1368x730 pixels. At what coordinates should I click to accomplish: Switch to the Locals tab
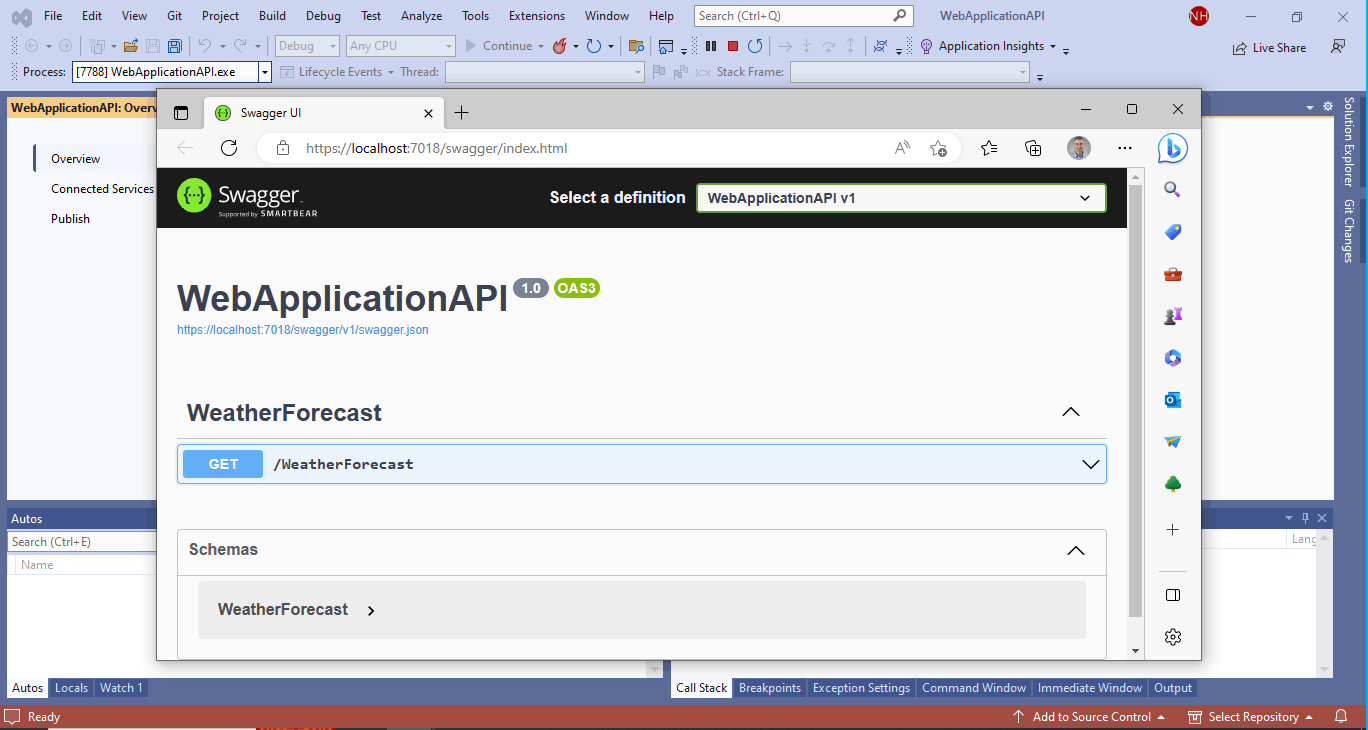click(71, 688)
